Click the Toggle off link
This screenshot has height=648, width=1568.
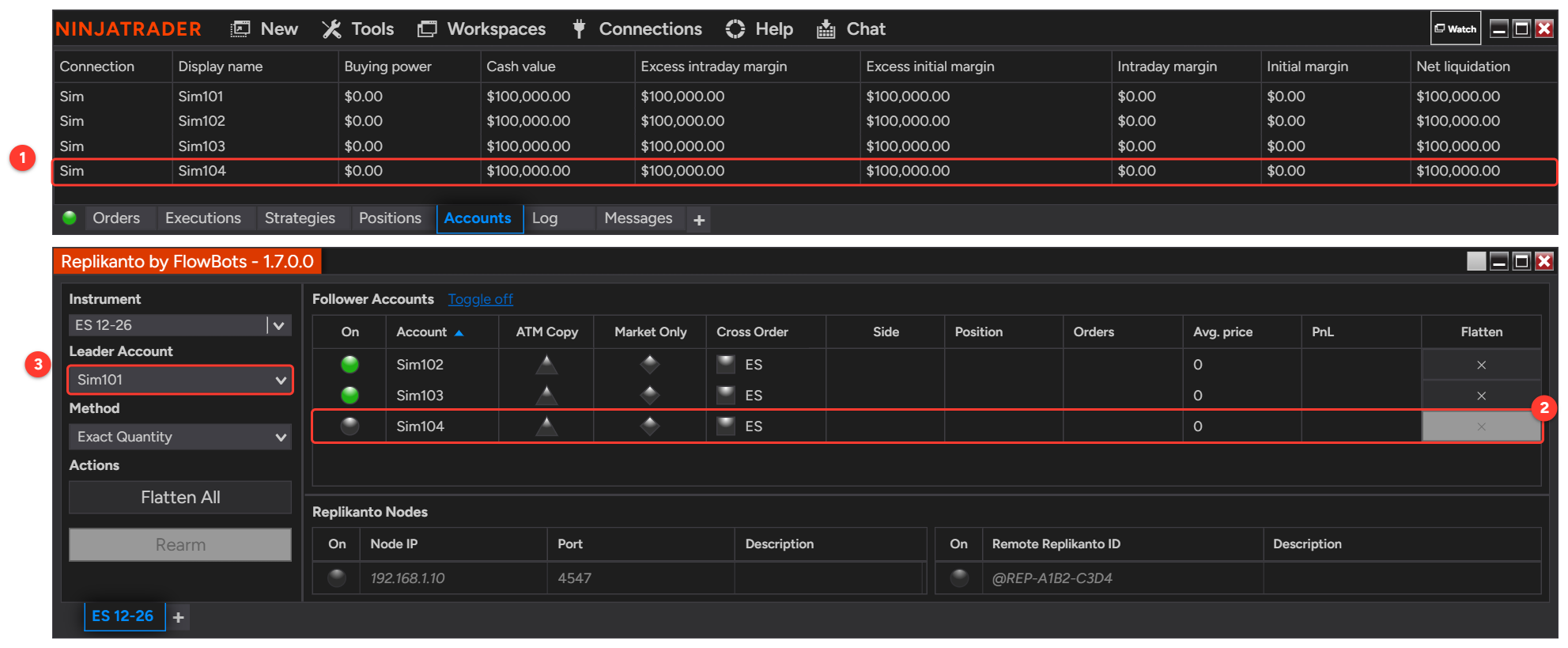pos(480,299)
